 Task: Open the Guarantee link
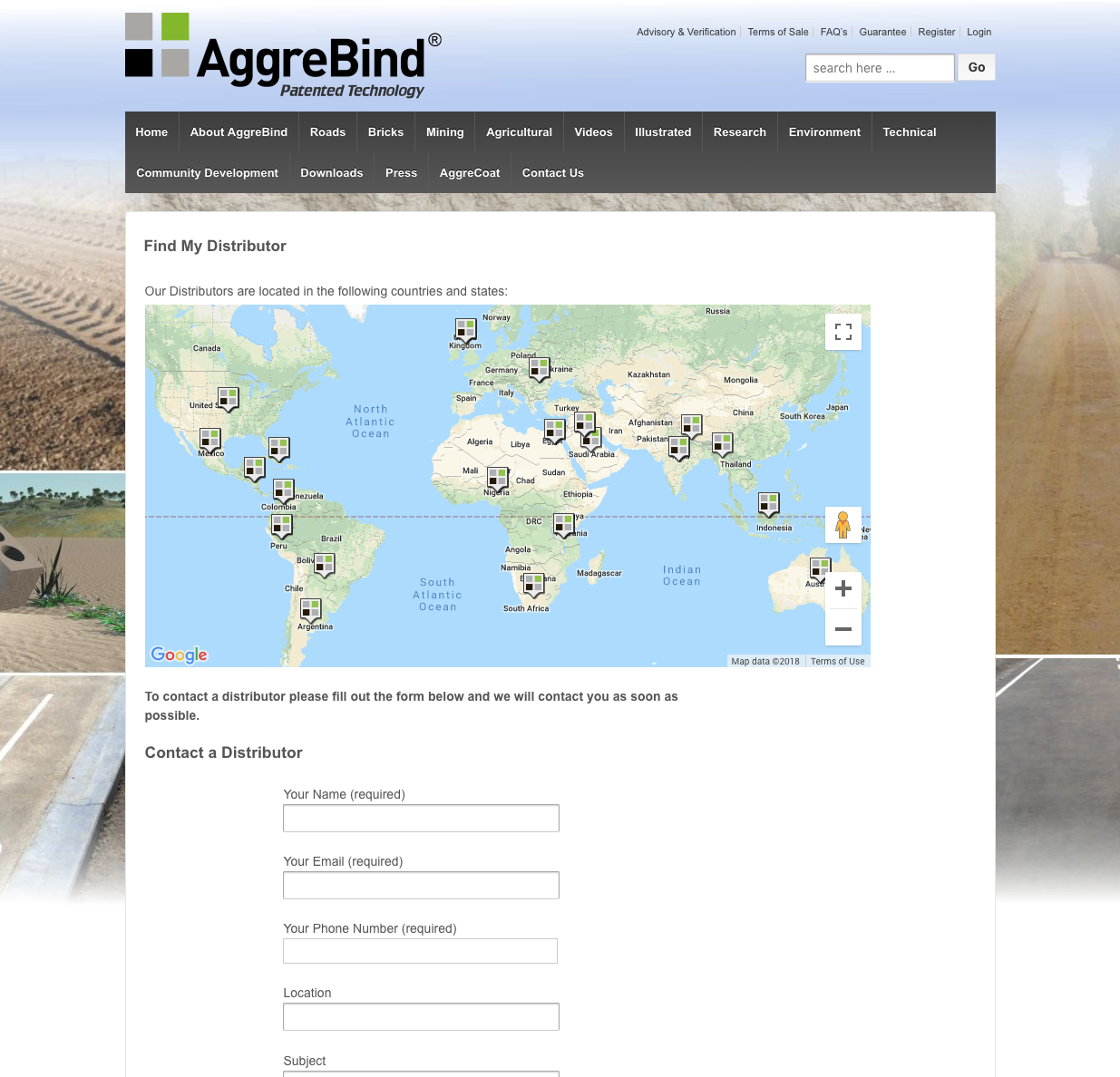(x=882, y=32)
